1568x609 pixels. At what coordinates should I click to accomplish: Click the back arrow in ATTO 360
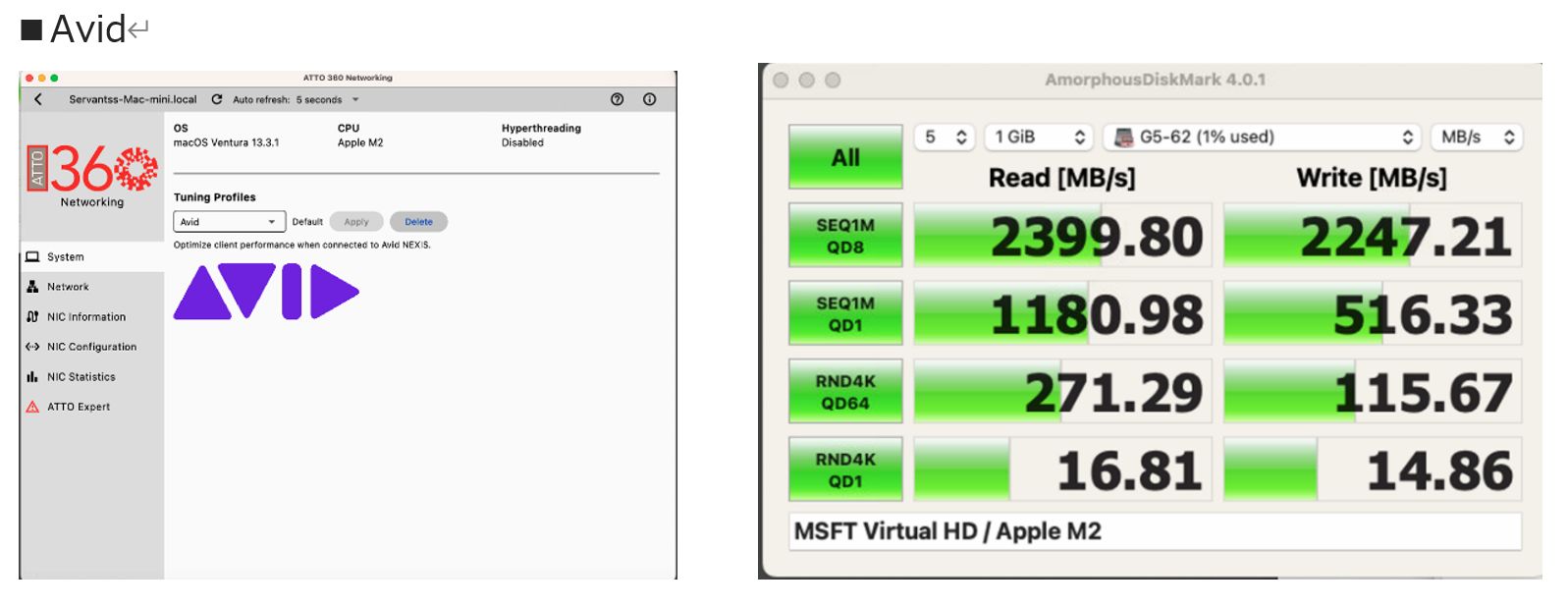38,99
